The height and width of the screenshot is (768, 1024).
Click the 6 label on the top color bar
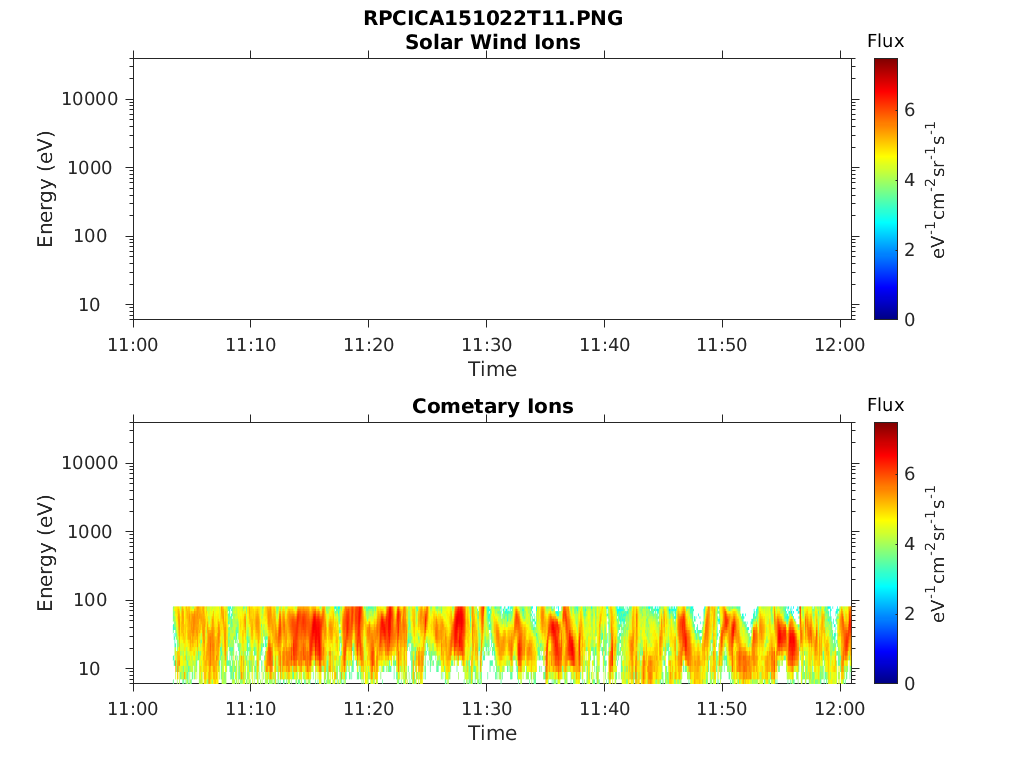[910, 110]
